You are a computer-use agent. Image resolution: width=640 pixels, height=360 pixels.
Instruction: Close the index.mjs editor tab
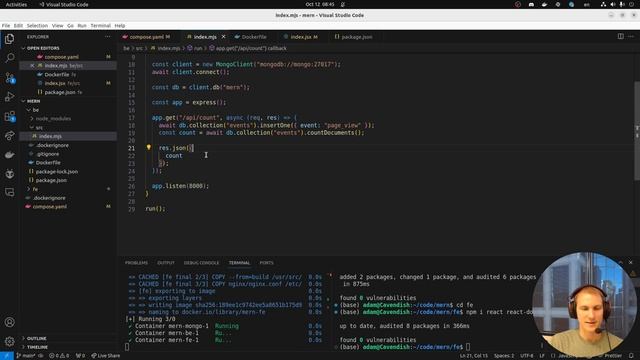pos(223,37)
